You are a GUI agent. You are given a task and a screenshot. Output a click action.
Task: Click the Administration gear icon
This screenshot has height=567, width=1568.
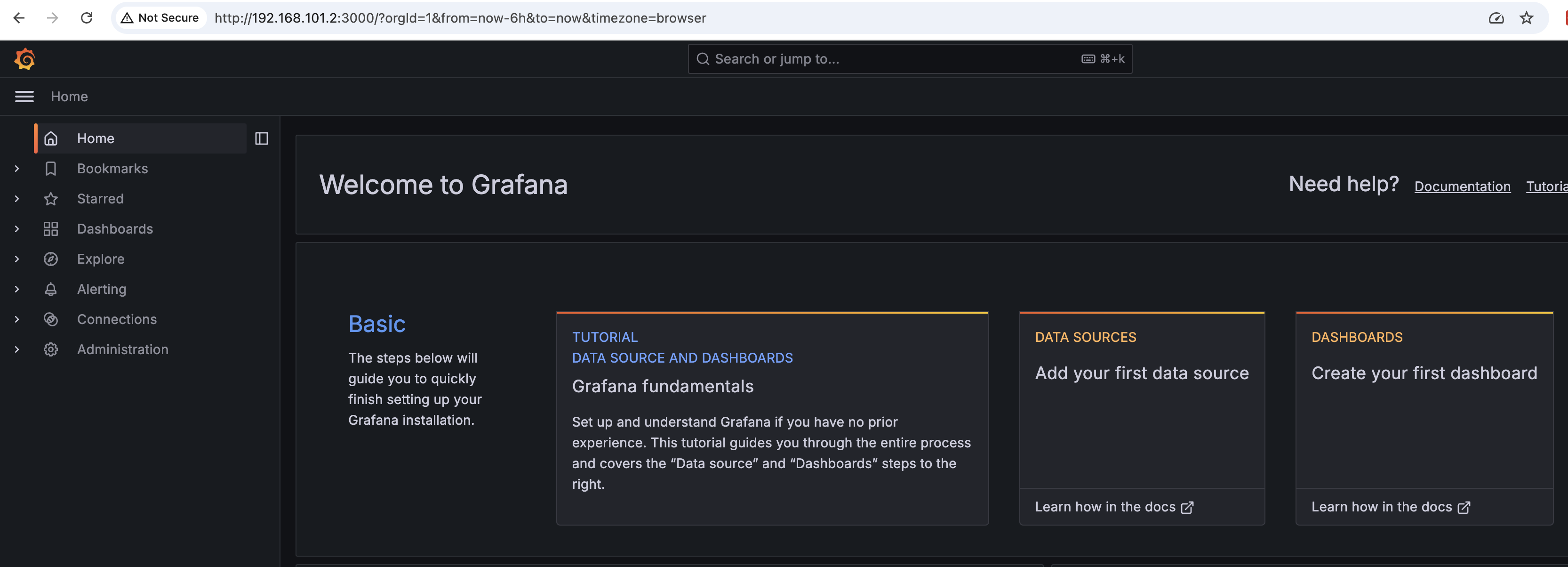(51, 349)
